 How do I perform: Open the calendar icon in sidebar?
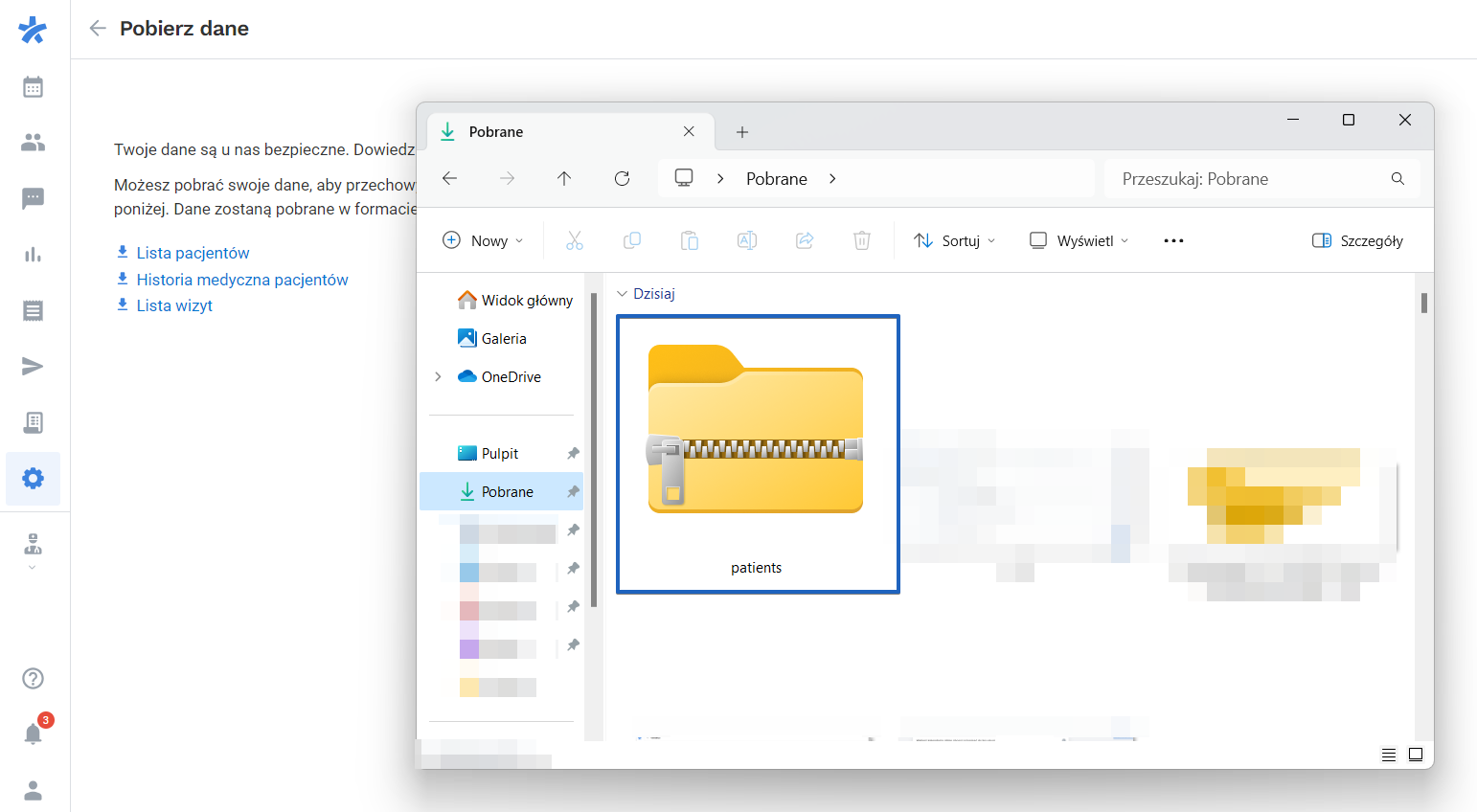coord(33,86)
